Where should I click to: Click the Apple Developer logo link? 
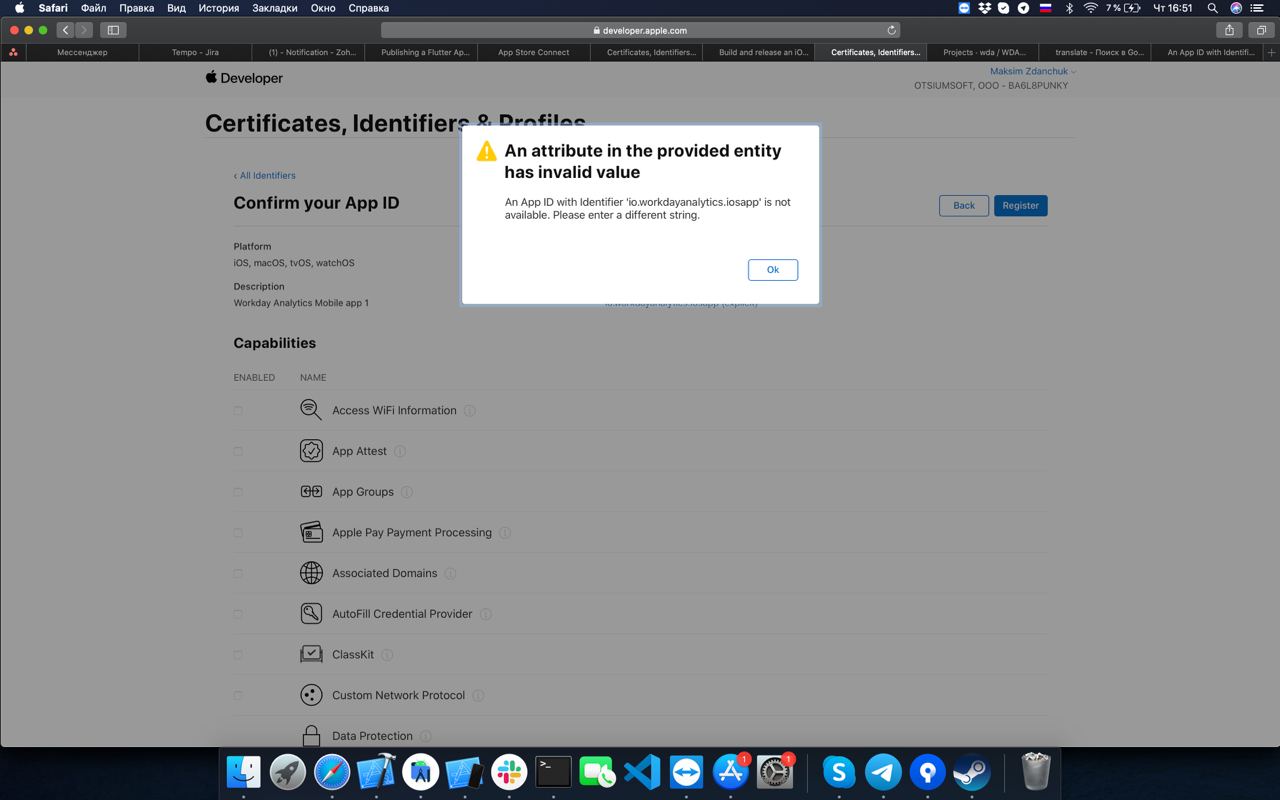pos(244,78)
